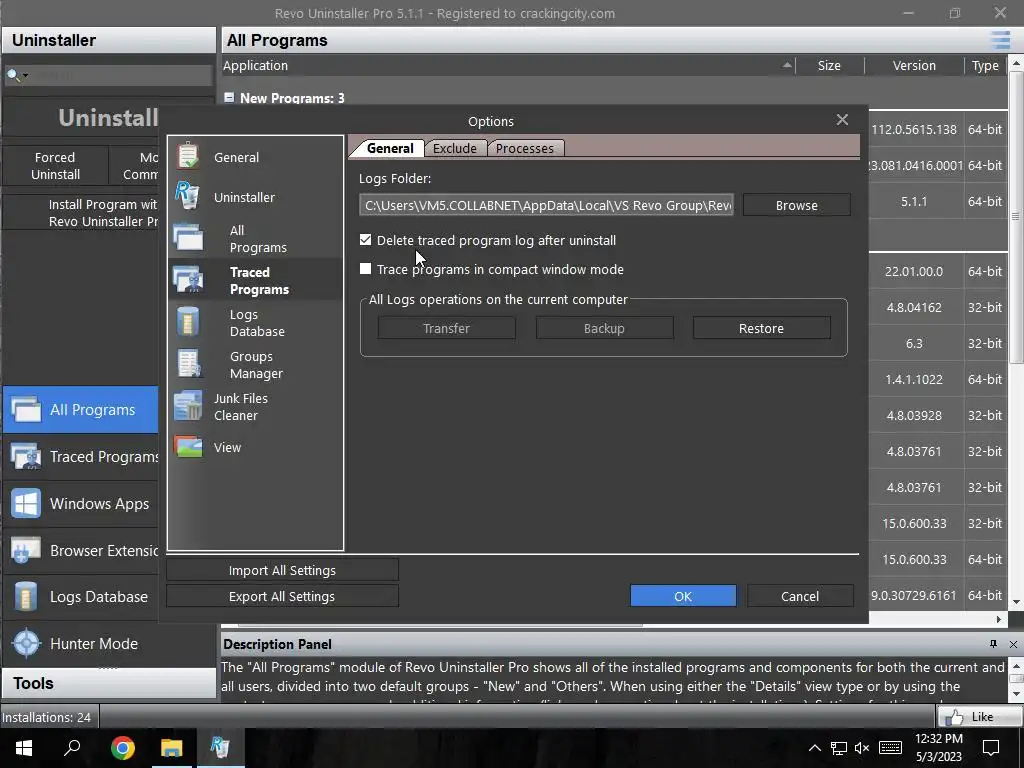1024x768 pixels.
Task: Click the Logs Folder path field
Action: (547, 205)
